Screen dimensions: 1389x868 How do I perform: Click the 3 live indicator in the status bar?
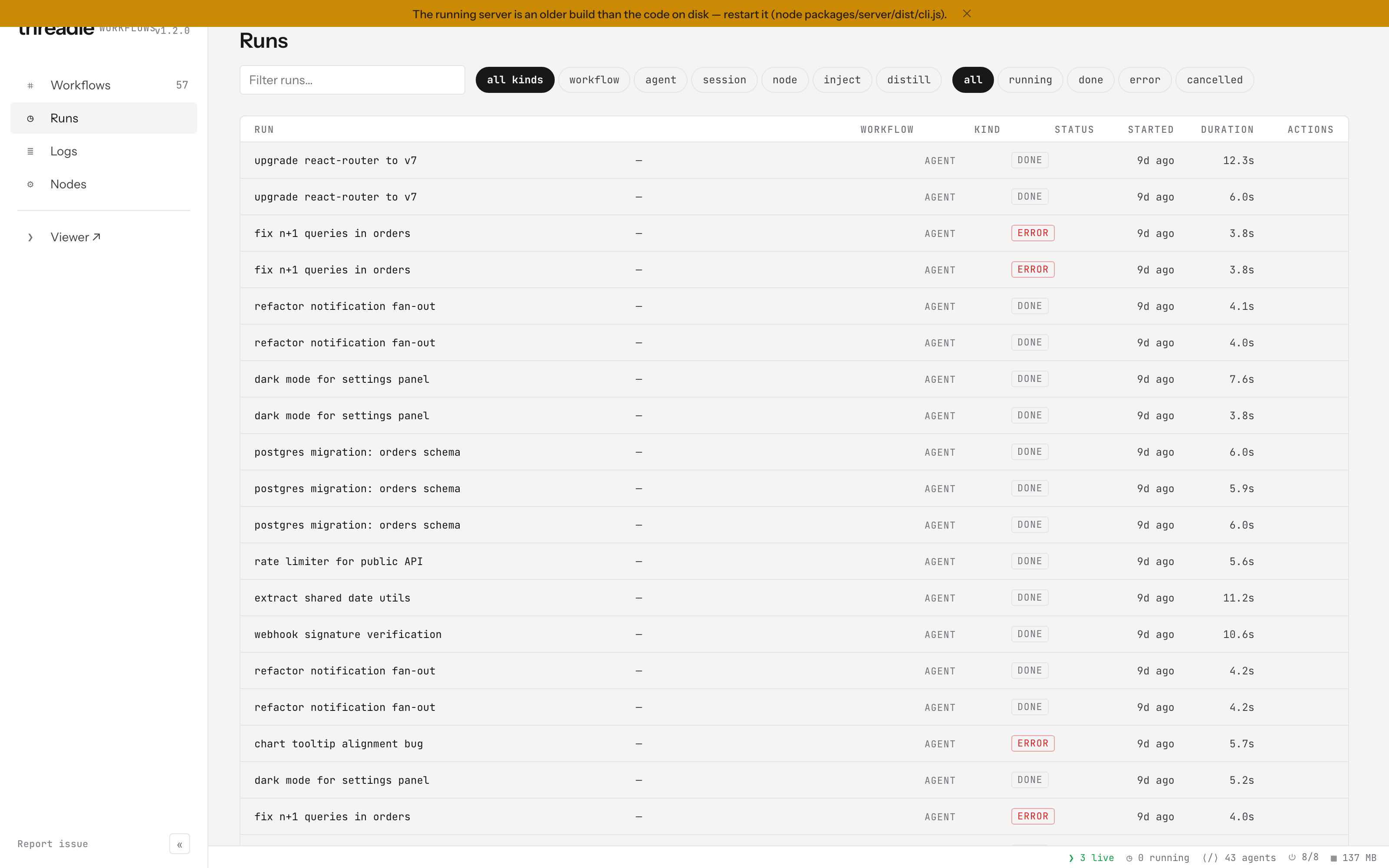pyautogui.click(x=1091, y=858)
